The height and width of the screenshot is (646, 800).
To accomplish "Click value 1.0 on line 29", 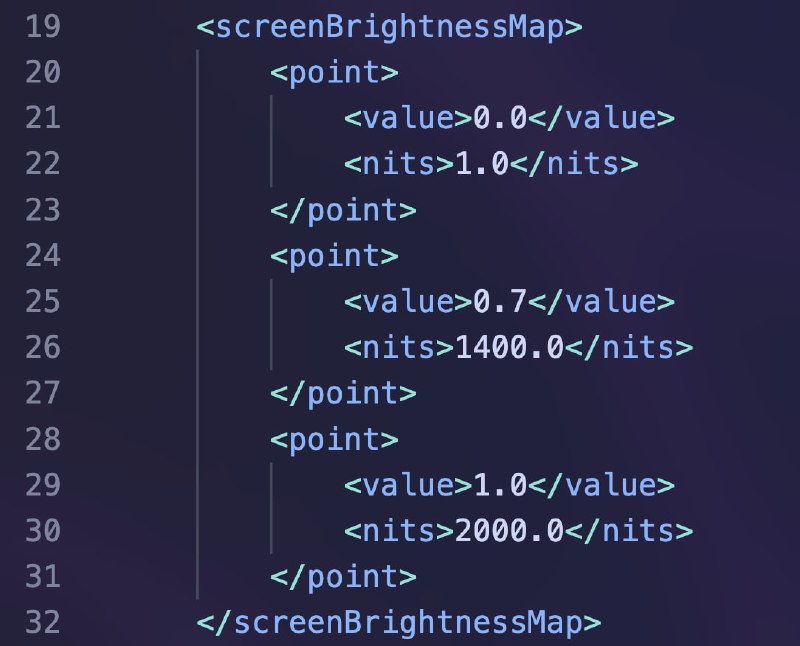I will click(500, 485).
